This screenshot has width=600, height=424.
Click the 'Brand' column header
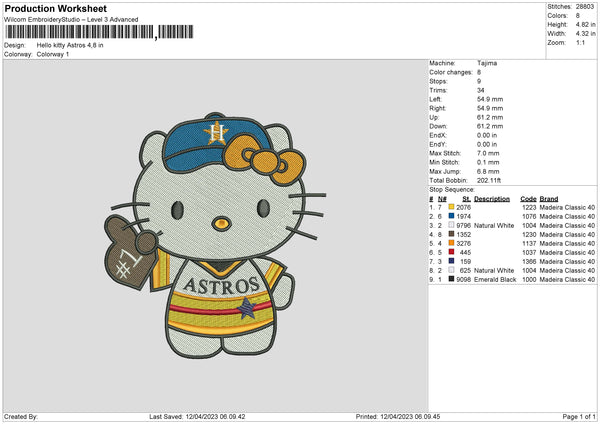(x=549, y=199)
